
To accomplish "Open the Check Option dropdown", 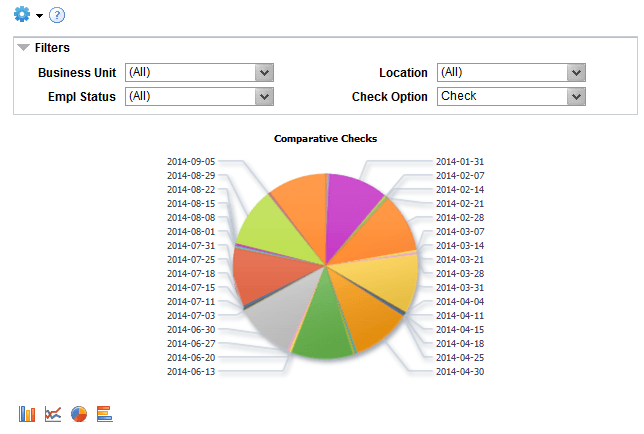I will [x=511, y=96].
